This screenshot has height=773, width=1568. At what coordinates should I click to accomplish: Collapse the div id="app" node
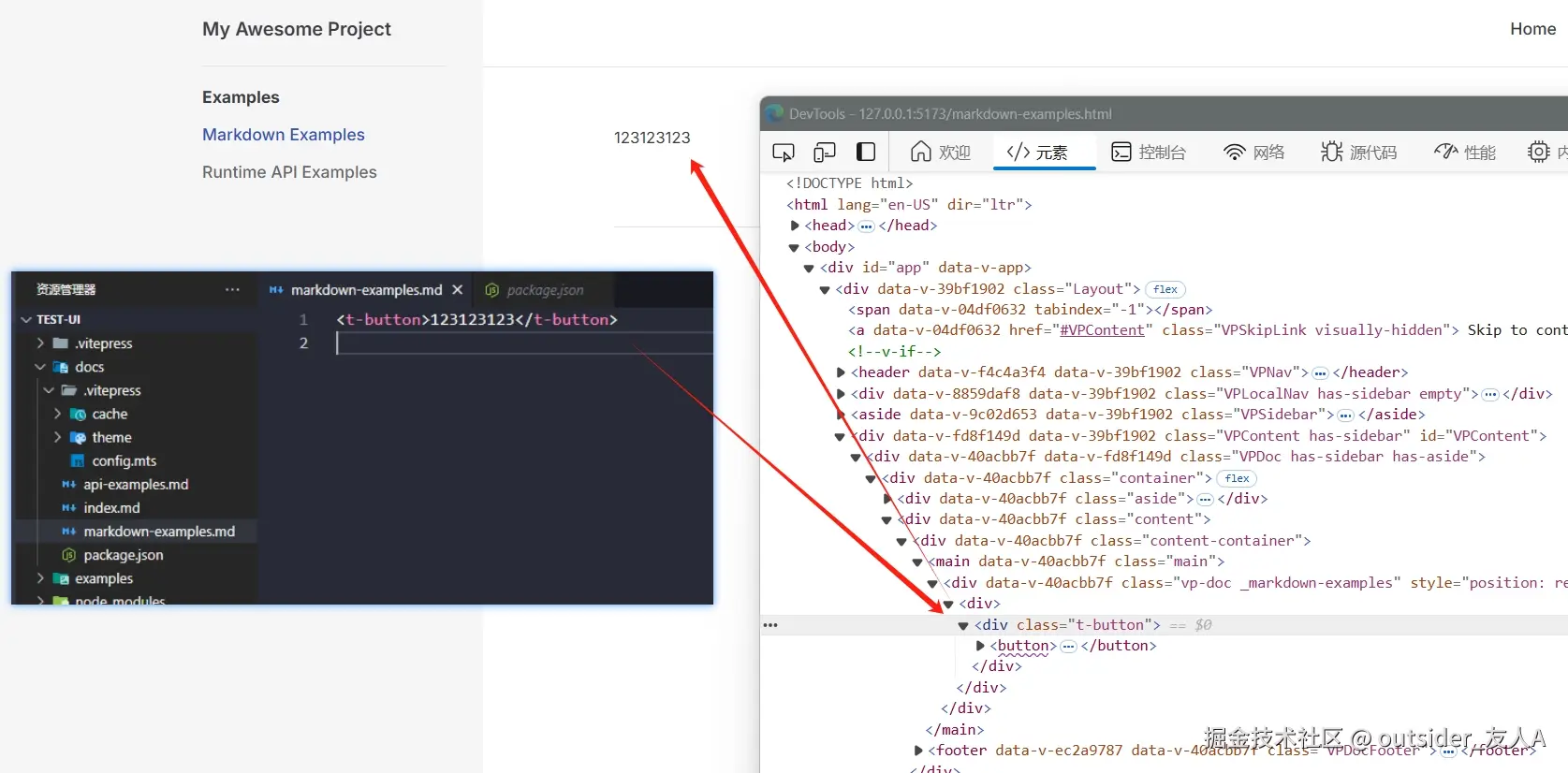[809, 269]
